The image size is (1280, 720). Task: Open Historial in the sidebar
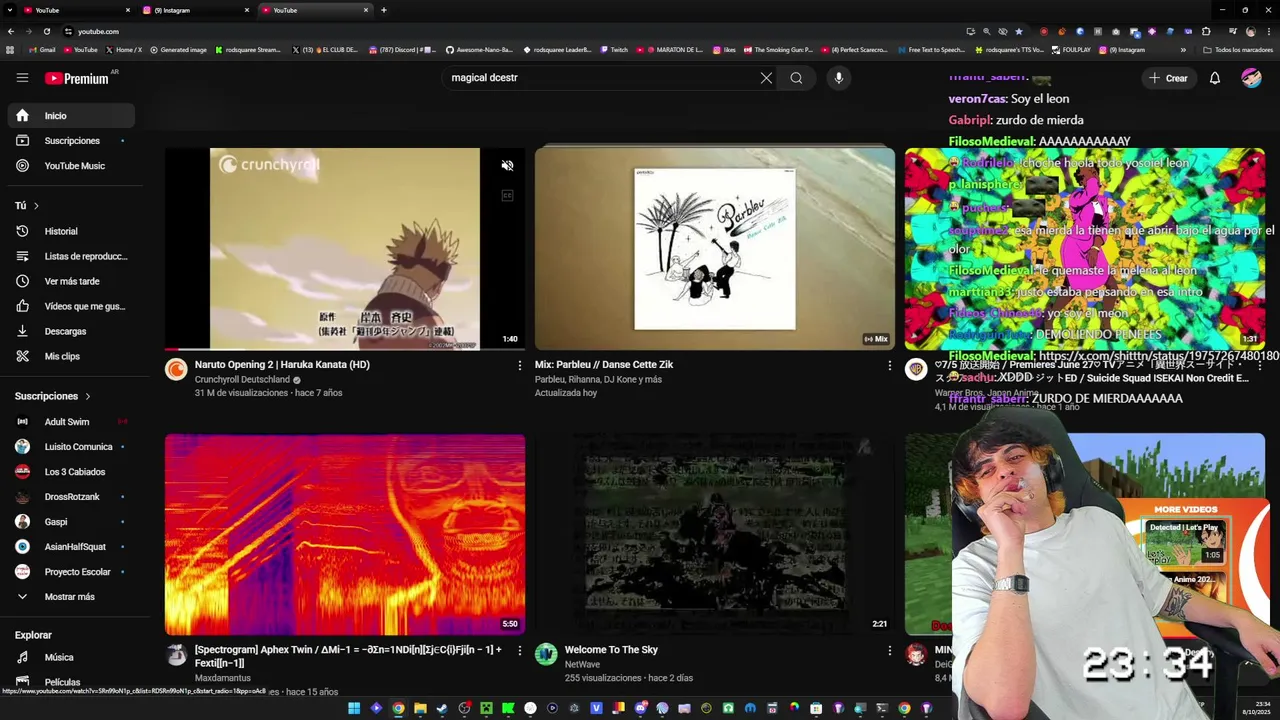click(71, 231)
